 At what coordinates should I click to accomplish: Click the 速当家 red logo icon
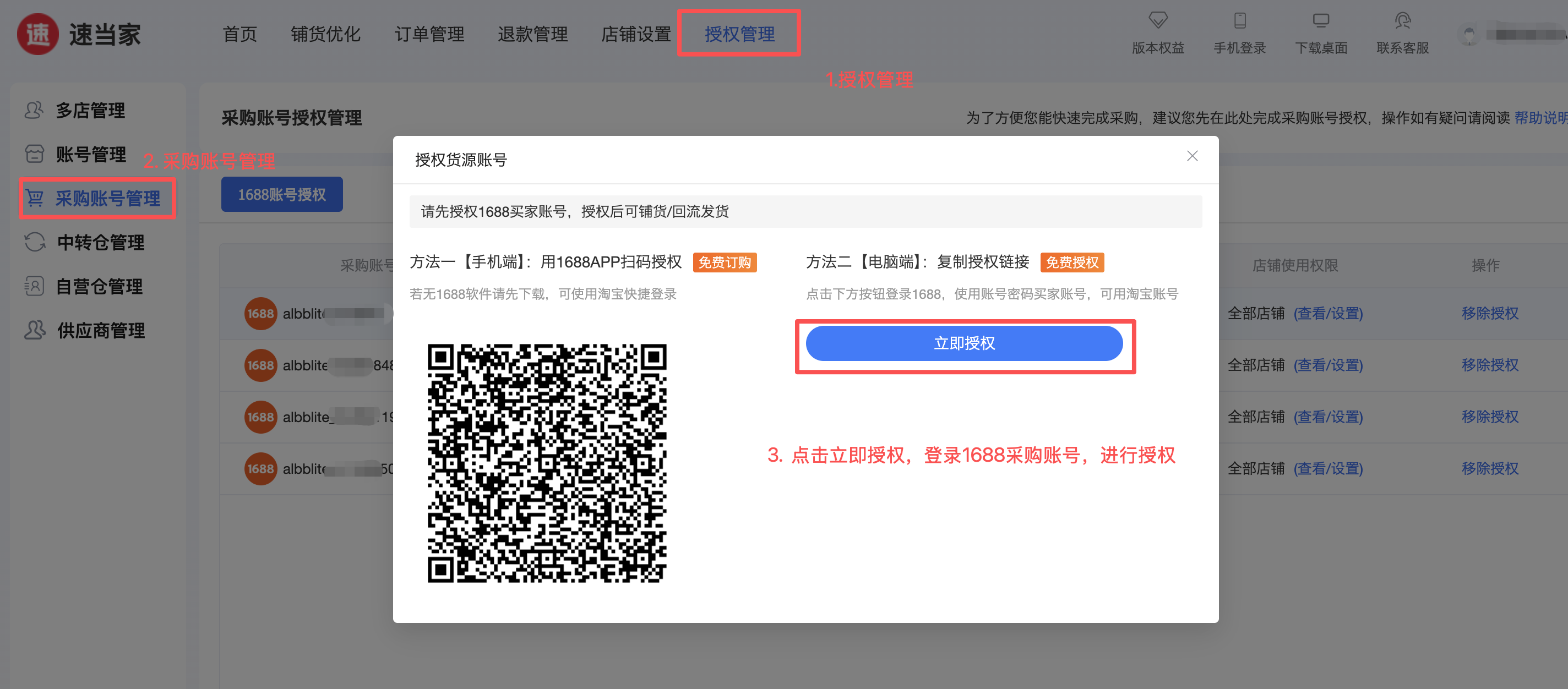coord(38,34)
